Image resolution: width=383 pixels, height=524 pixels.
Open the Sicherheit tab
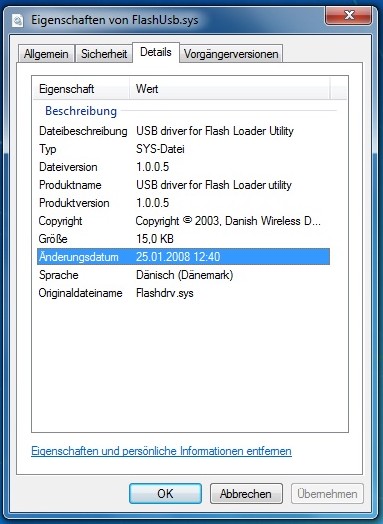pyautogui.click(x=104, y=54)
